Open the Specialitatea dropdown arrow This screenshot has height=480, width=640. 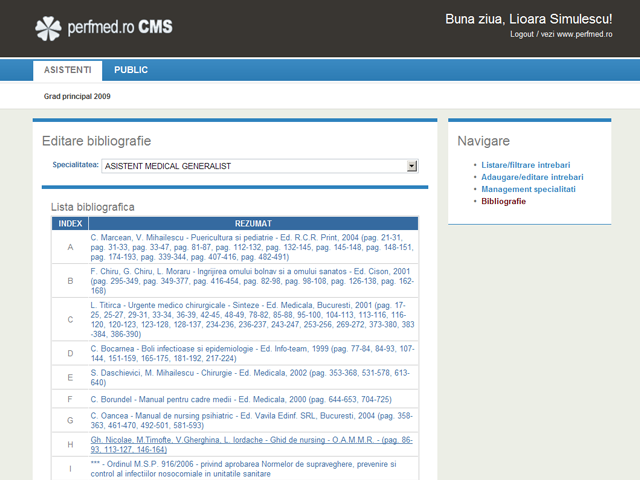coord(412,165)
